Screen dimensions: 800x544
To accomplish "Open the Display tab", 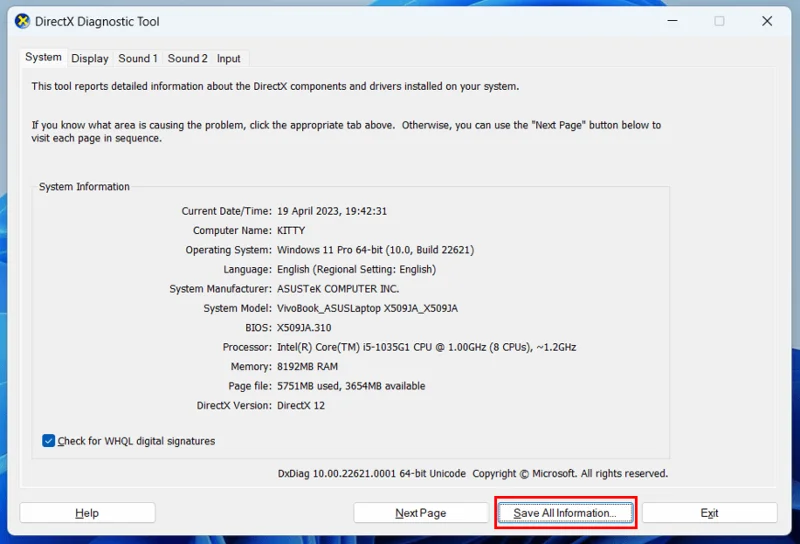I will tap(90, 59).
